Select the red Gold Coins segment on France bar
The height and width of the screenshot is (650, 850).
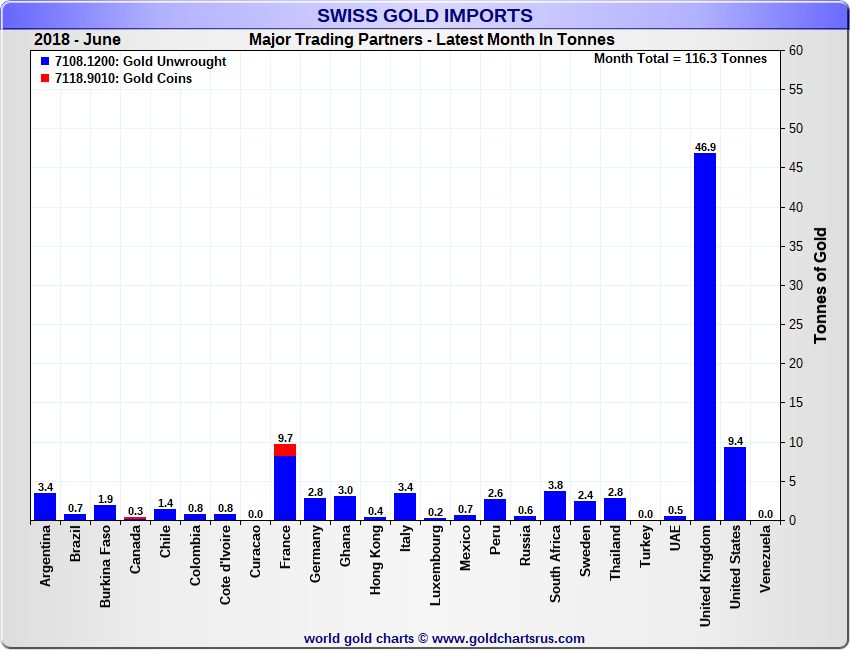285,450
